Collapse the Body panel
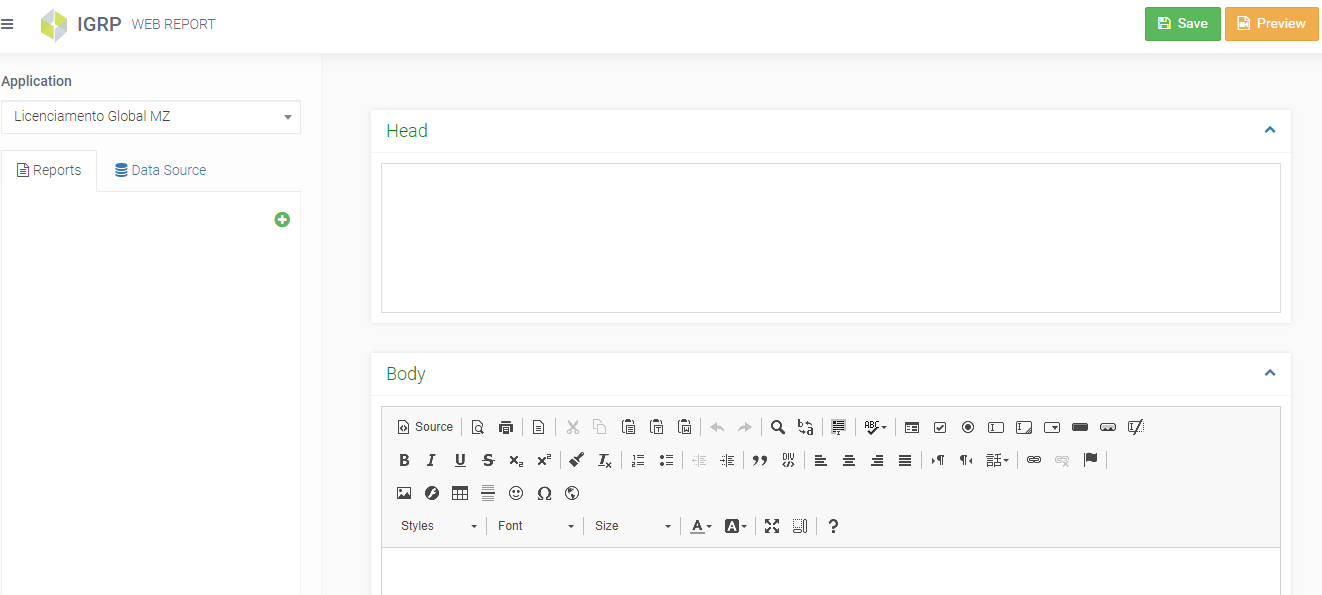This screenshot has height=595, width=1322. pos(1270,373)
